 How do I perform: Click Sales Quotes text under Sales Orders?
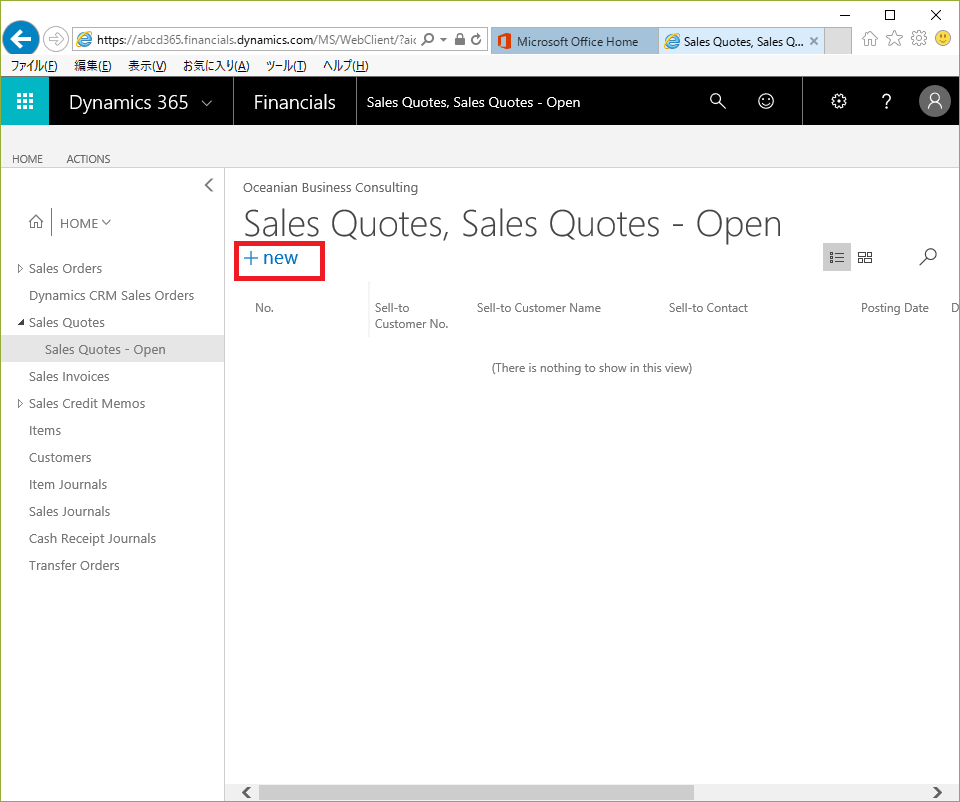[x=67, y=322]
